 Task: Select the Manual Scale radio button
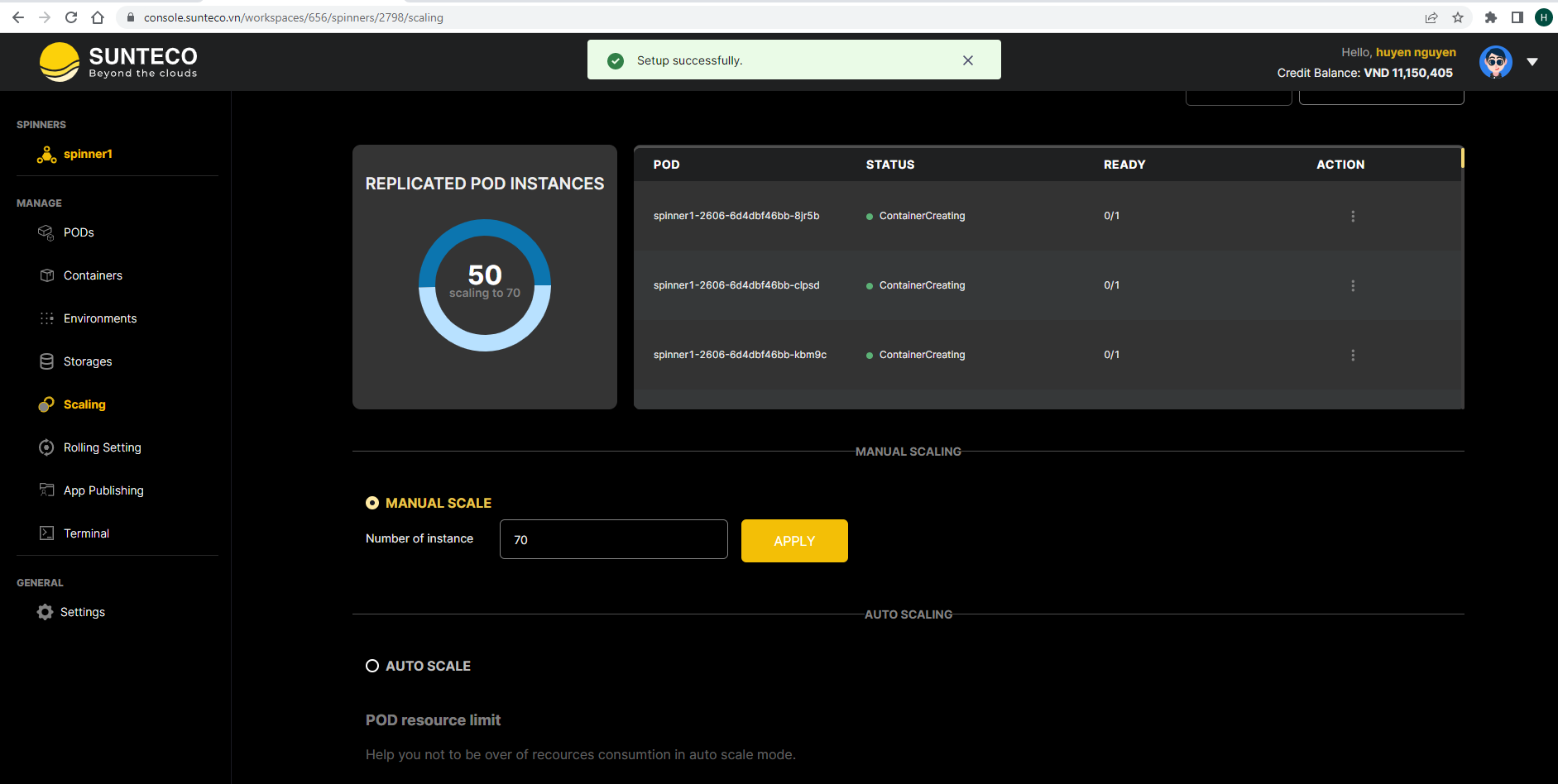(372, 502)
